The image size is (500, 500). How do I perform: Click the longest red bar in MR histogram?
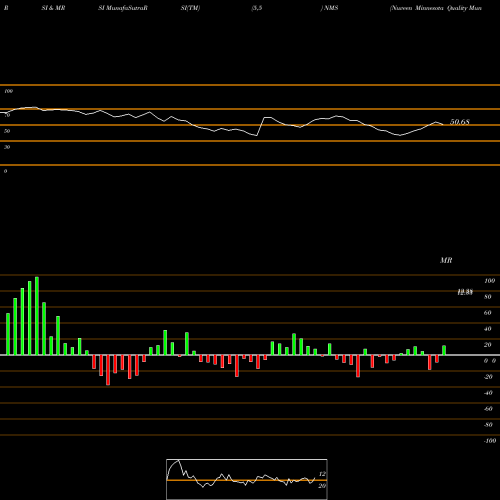(108, 370)
